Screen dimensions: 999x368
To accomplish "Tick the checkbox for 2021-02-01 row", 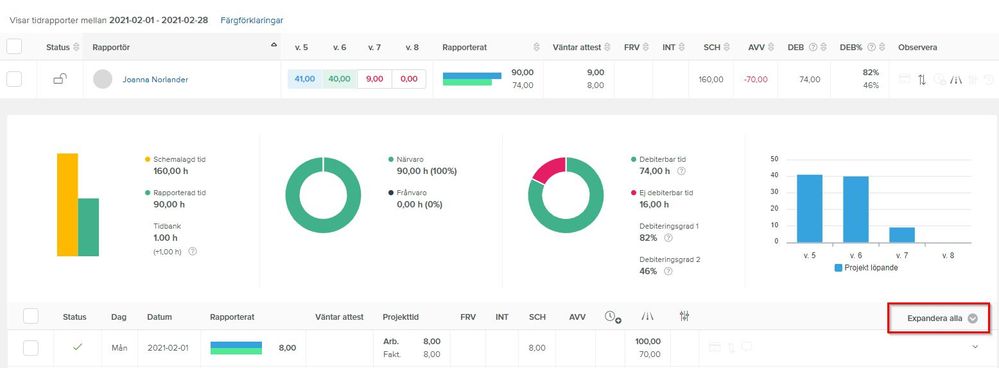I will [31, 348].
